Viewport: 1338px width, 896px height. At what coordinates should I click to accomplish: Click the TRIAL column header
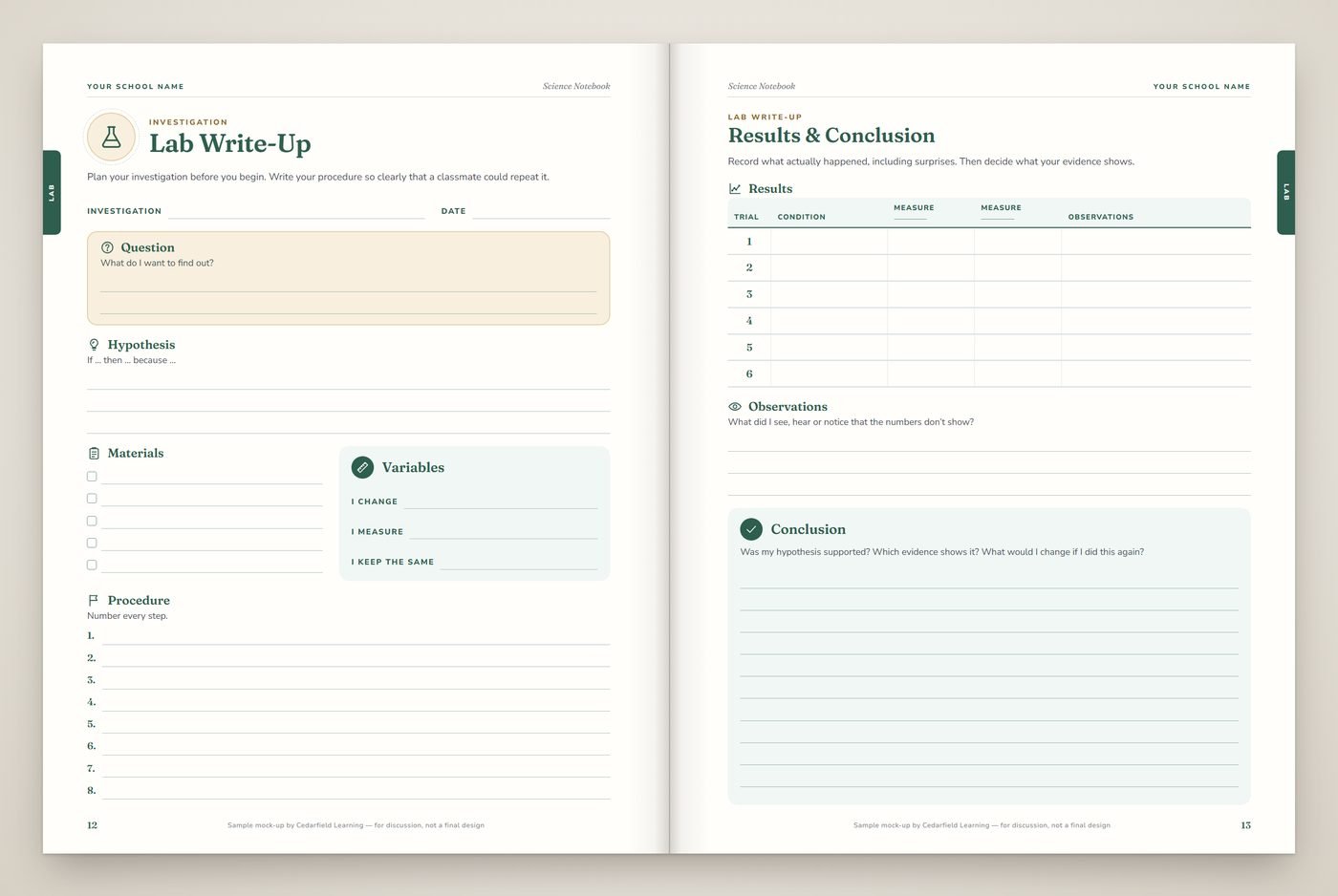746,217
